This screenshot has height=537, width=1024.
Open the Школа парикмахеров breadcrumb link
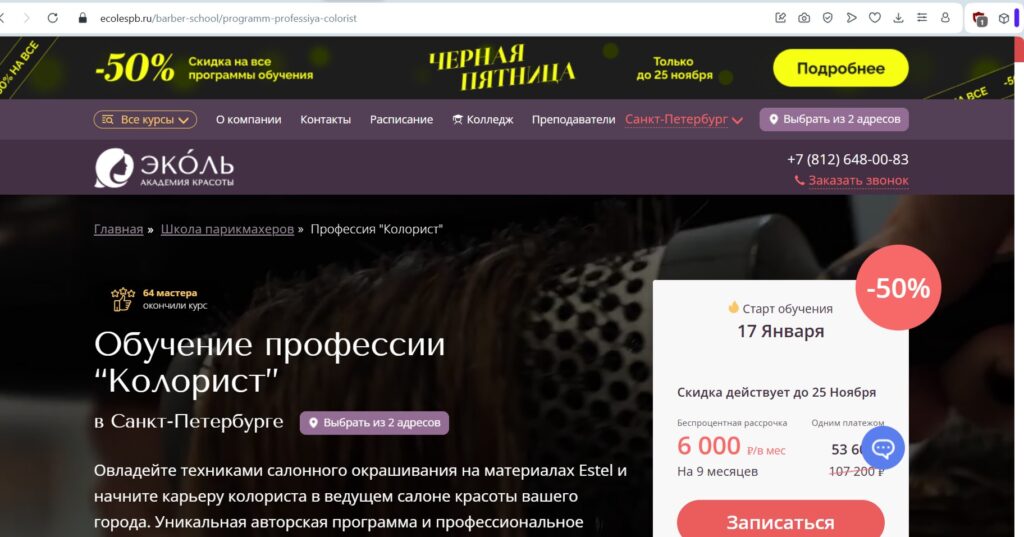point(227,229)
